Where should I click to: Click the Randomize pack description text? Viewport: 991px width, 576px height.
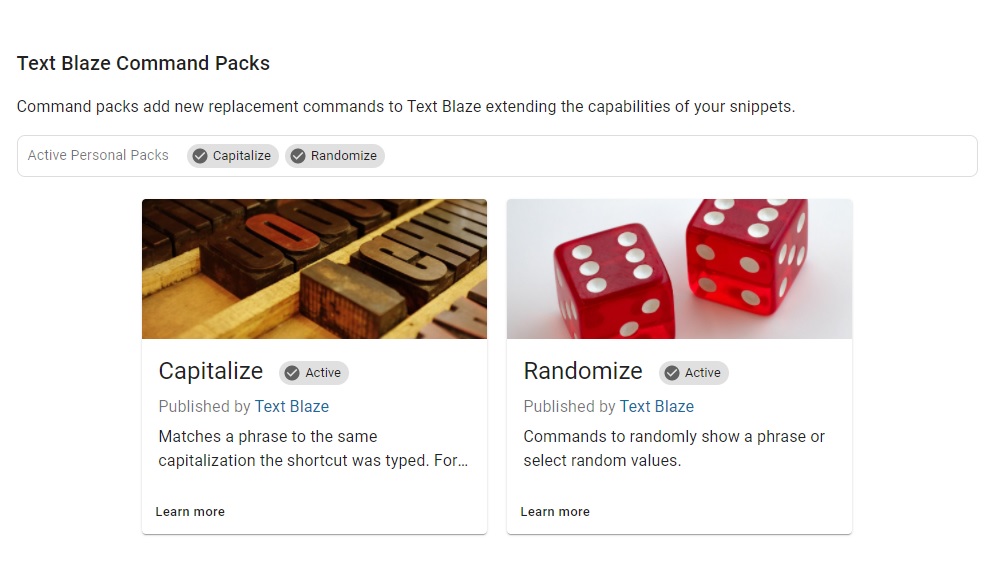click(674, 449)
